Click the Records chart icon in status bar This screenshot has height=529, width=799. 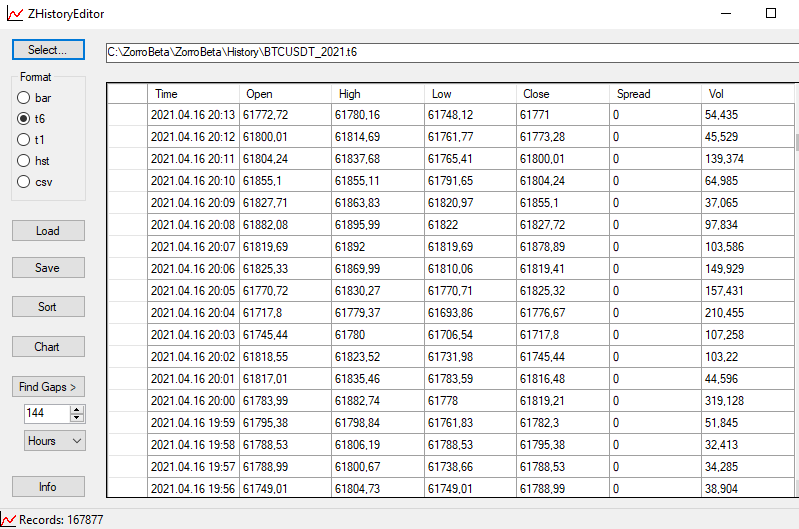(x=8, y=520)
